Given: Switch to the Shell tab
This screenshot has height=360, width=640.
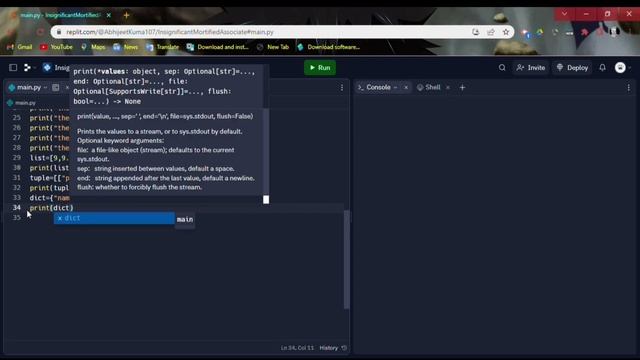Looking at the screenshot, I should tap(429, 87).
